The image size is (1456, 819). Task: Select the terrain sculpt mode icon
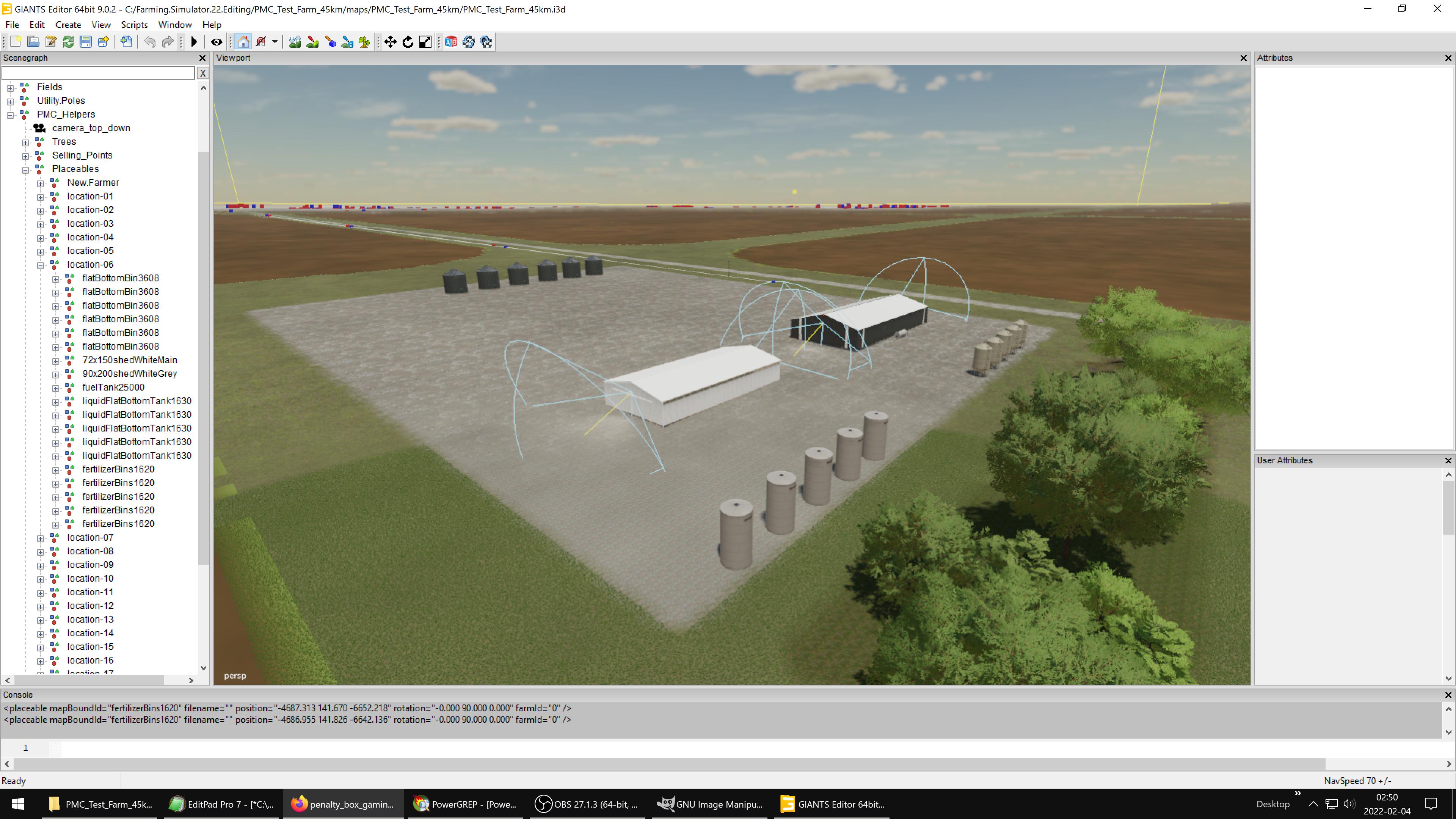(x=295, y=42)
